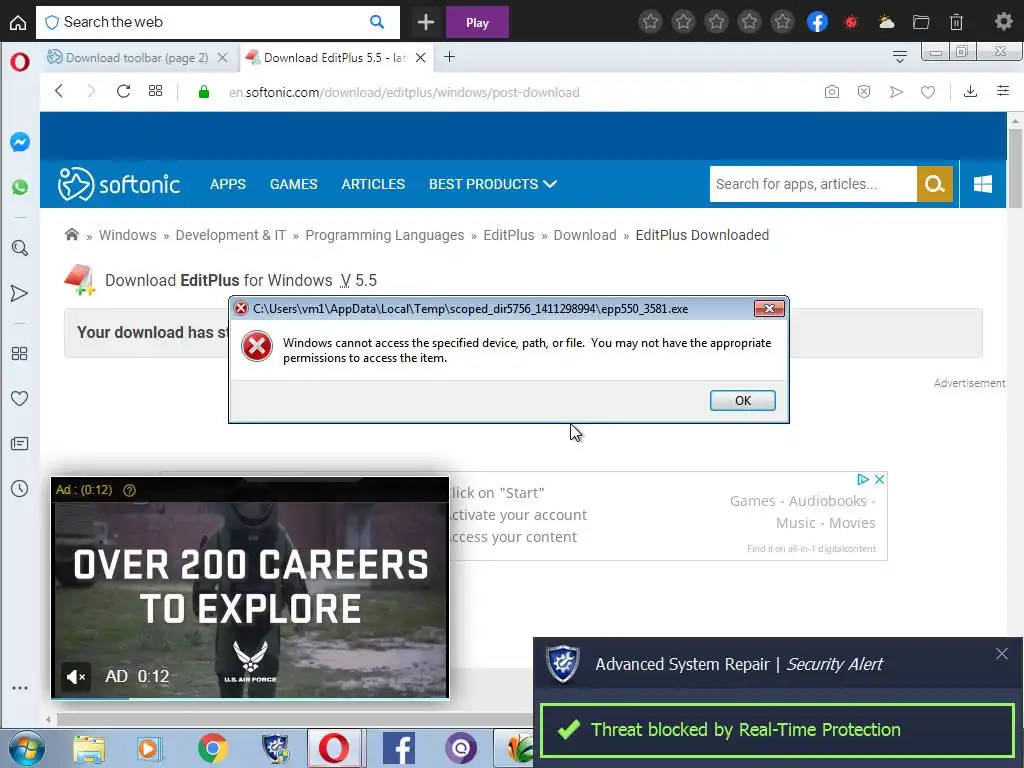
Task: Click breadcrumb home icon
Action: click(x=72, y=234)
